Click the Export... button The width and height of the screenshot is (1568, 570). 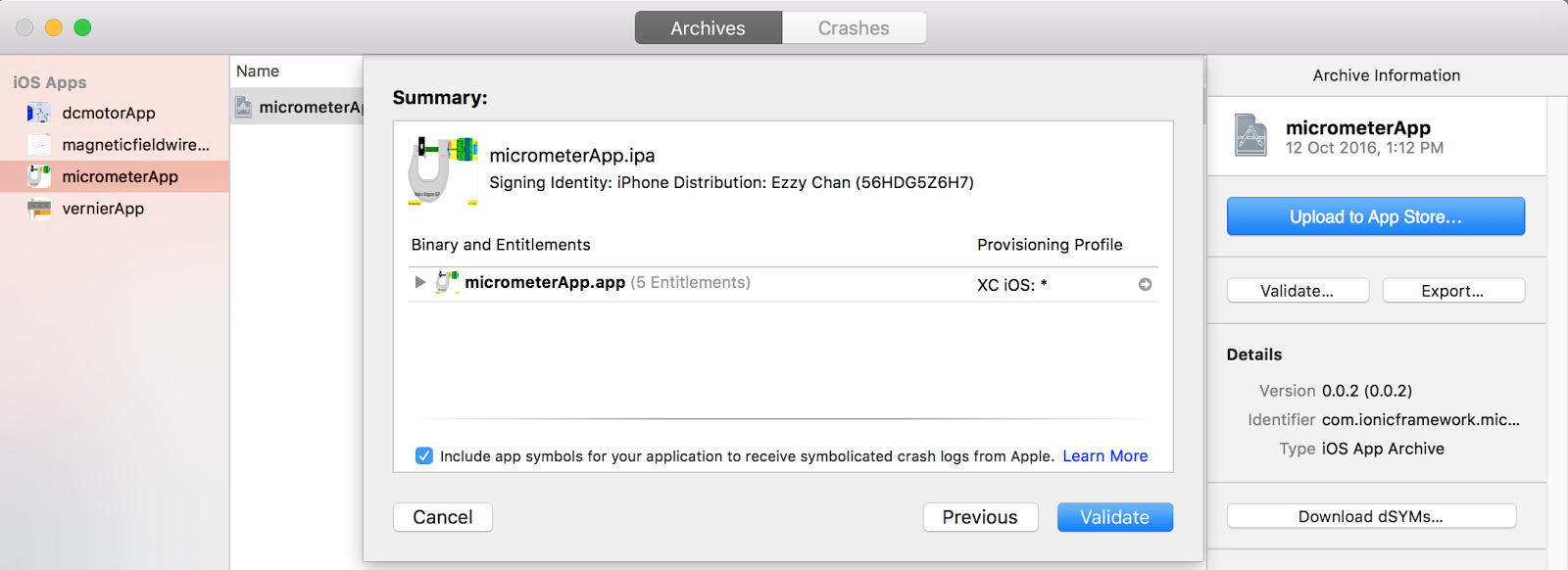pos(1452,291)
